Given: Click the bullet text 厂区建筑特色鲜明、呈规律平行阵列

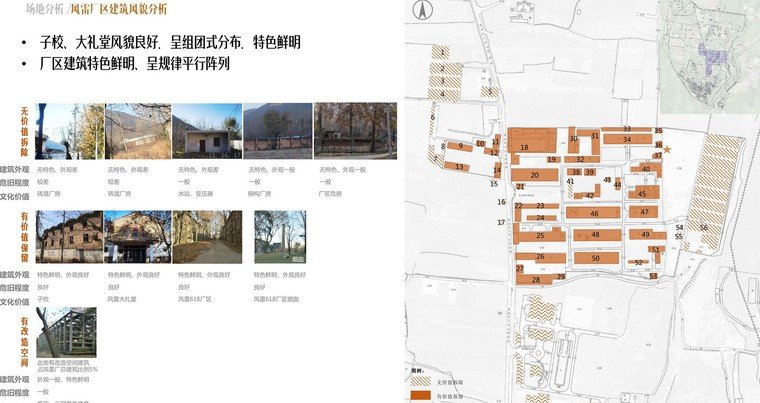Looking at the screenshot, I should (135, 64).
